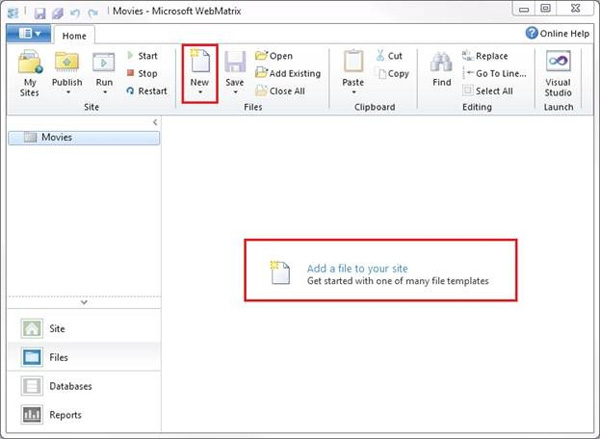Click the Run browser icon
Image resolution: width=600 pixels, height=439 pixels.
pyautogui.click(x=104, y=62)
